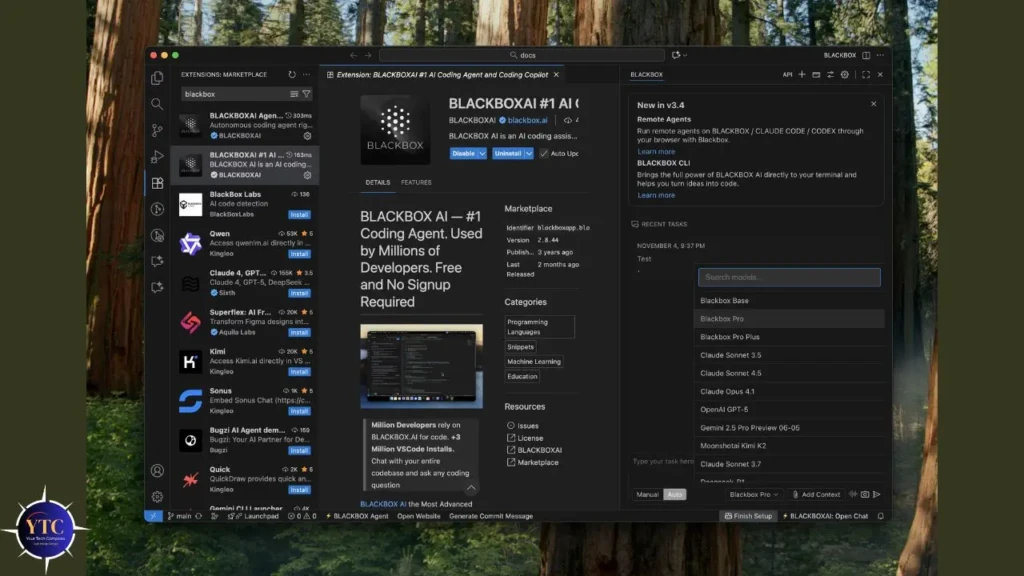This screenshot has height=576, width=1024.
Task: Toggle the Auto Update checkbox
Action: (x=543, y=153)
